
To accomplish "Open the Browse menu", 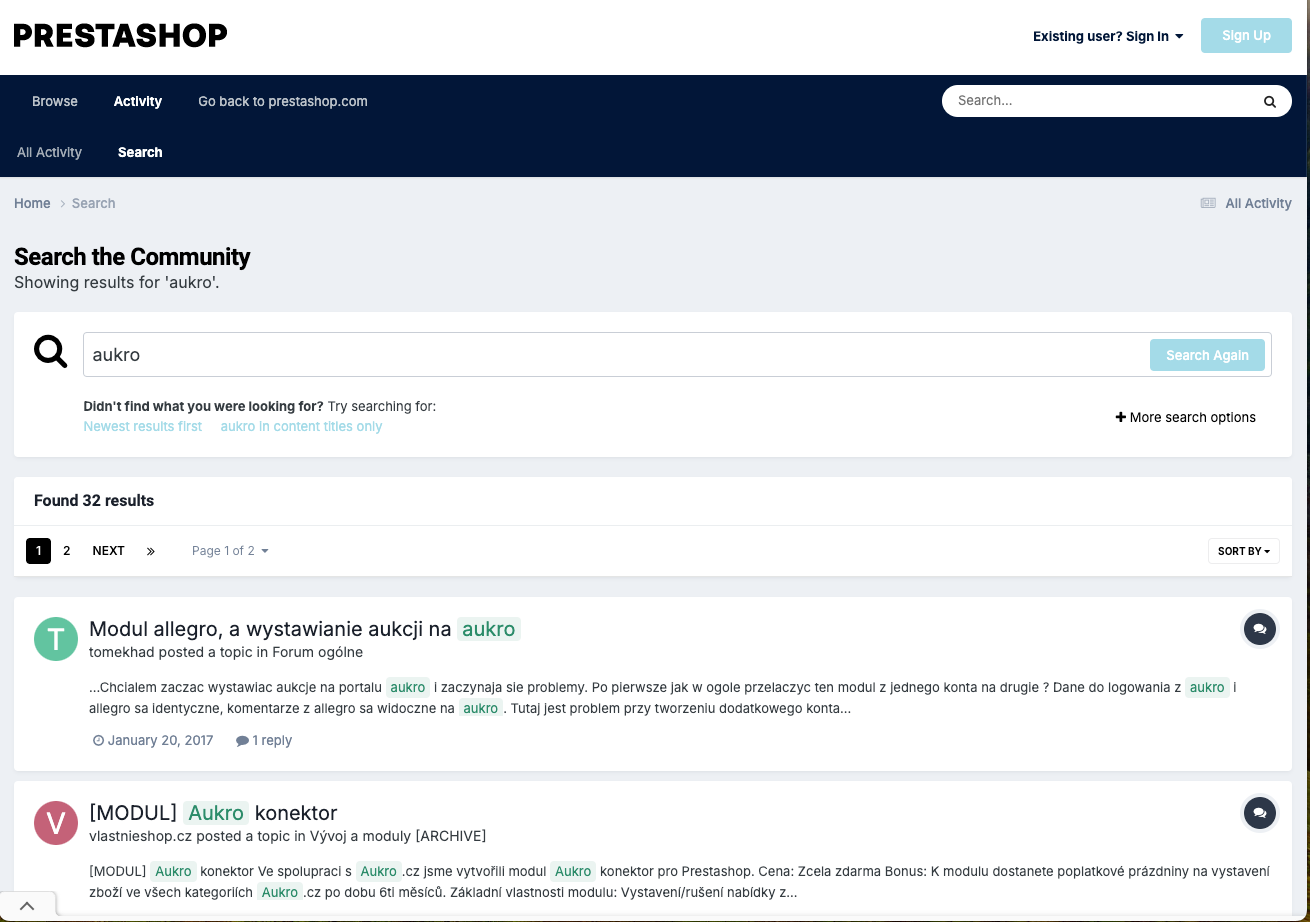I will click(55, 101).
